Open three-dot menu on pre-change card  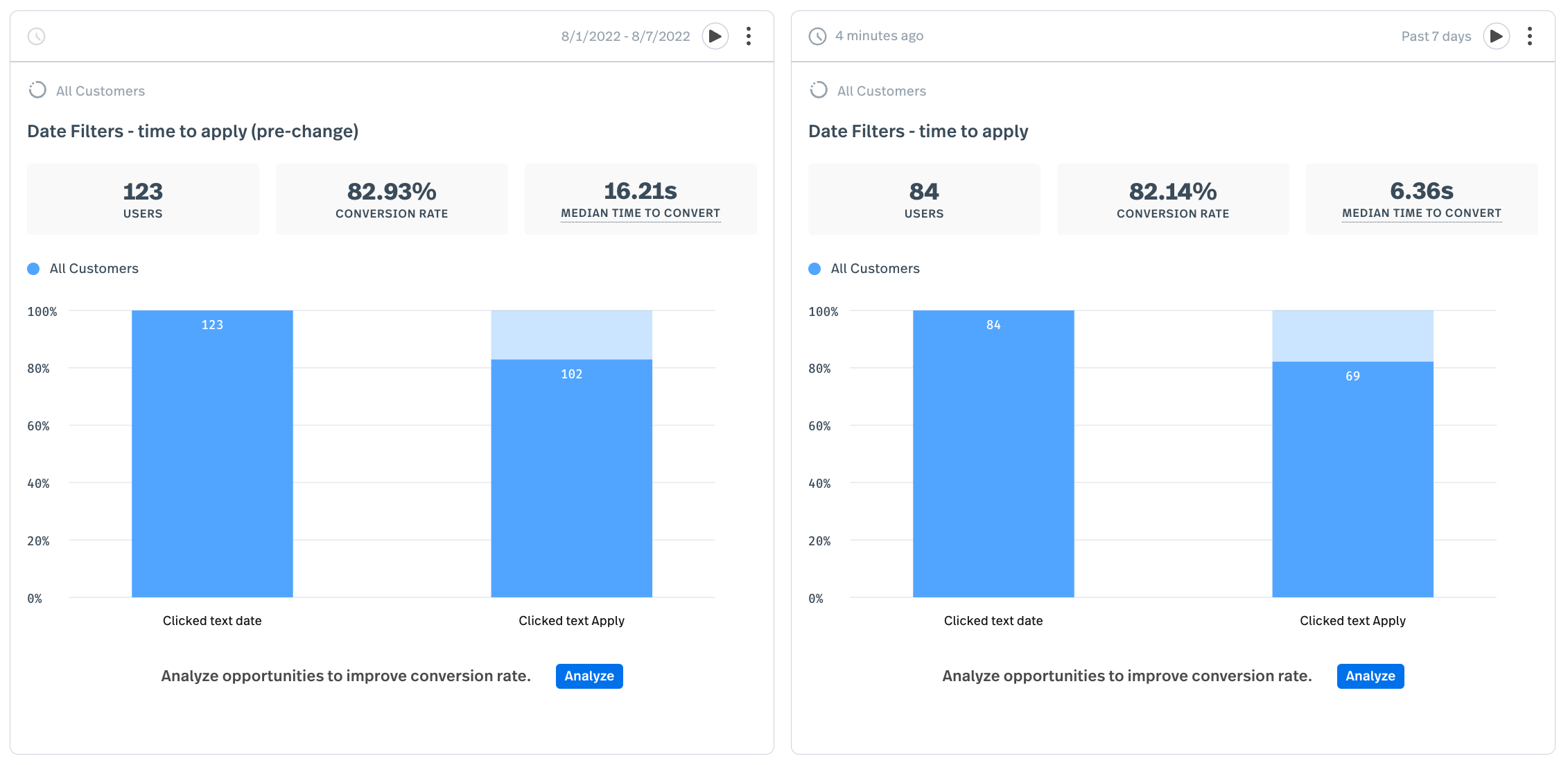[x=749, y=36]
